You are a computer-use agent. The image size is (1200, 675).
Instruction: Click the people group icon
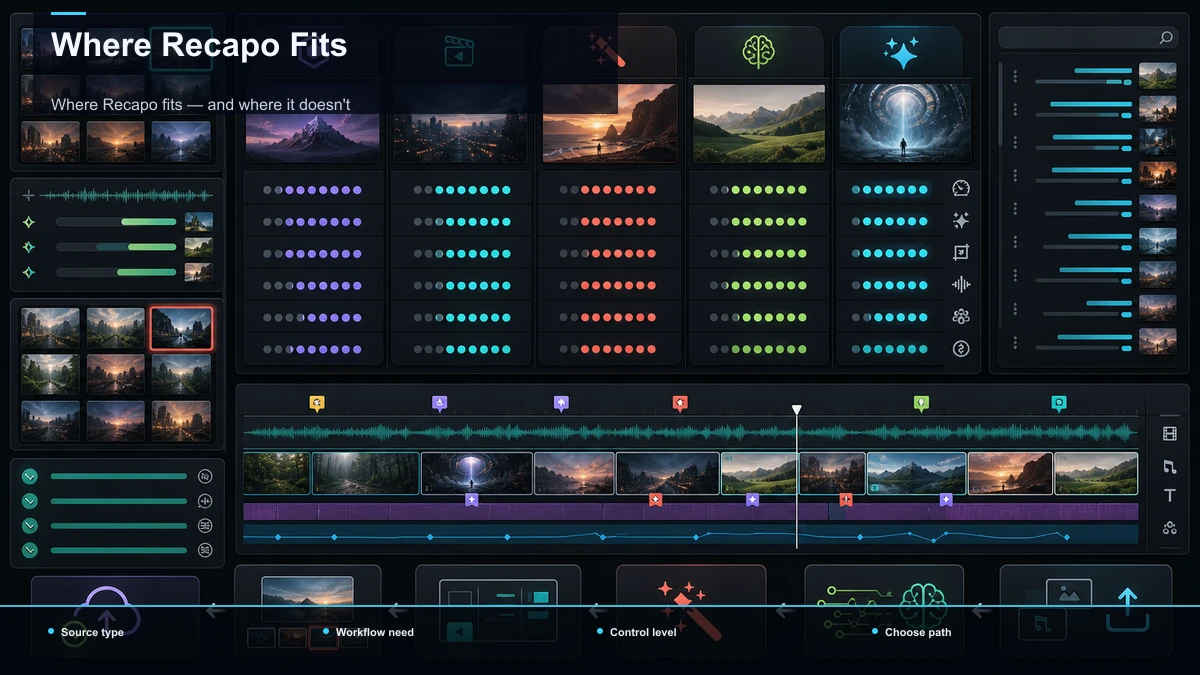(962, 316)
